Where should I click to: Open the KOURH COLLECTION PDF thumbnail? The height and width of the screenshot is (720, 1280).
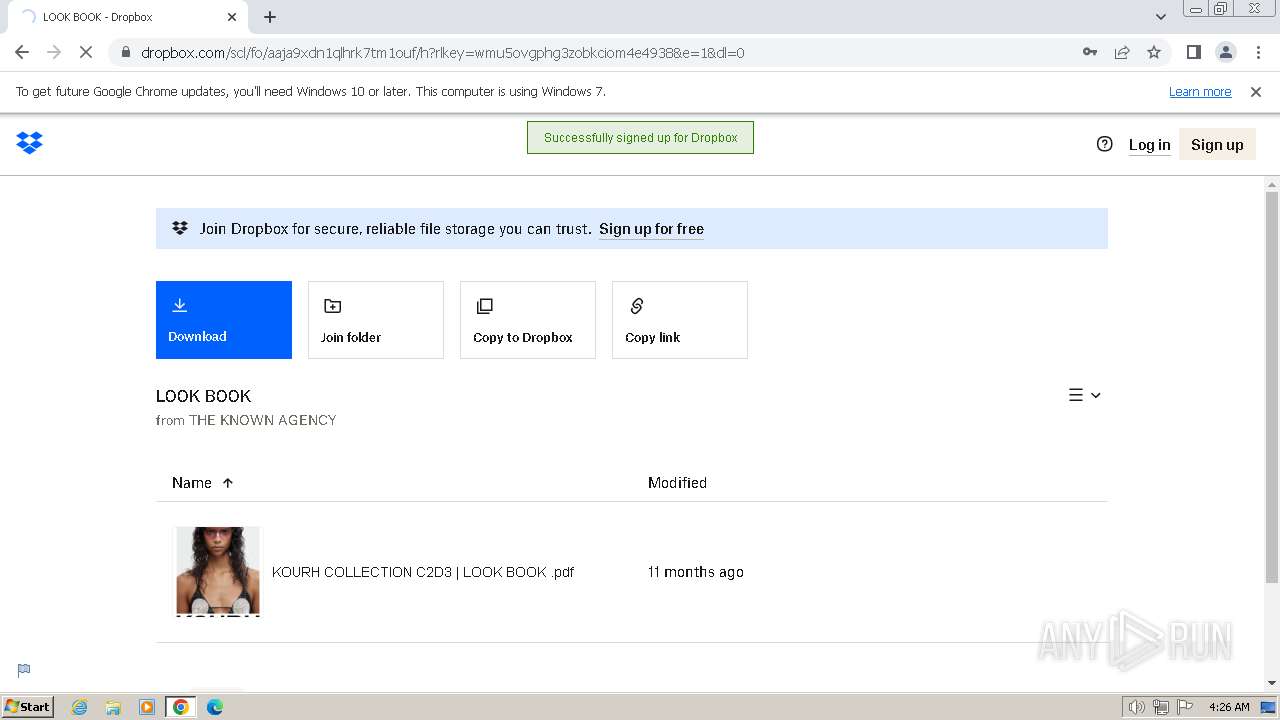[x=217, y=571]
